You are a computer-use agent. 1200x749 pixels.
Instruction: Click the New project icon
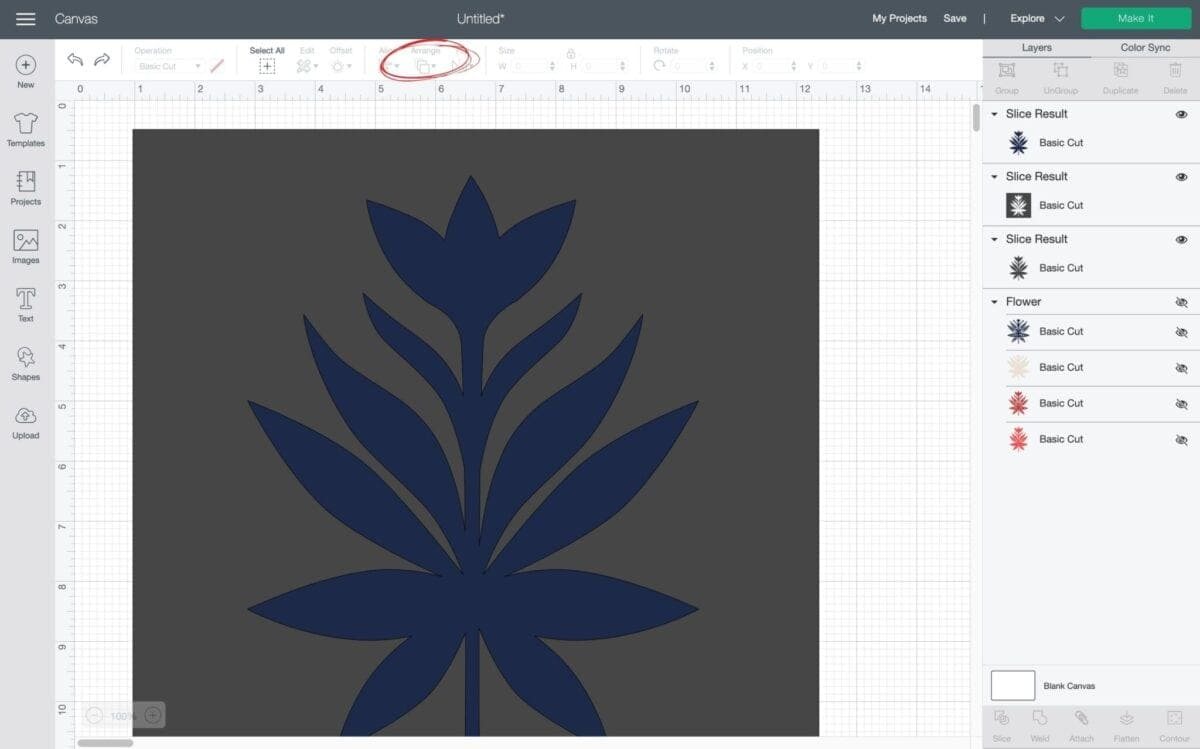coord(26,65)
